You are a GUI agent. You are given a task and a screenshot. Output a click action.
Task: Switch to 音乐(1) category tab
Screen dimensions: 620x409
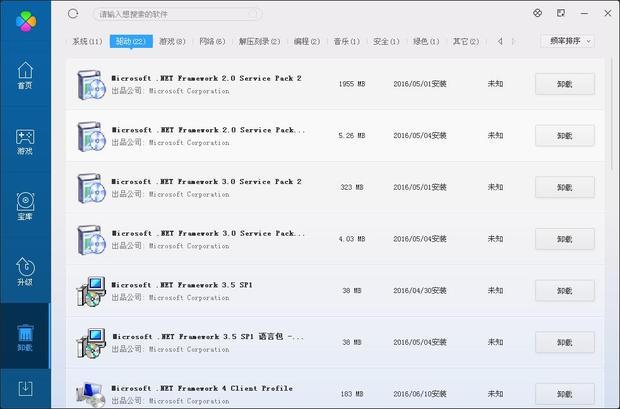pyautogui.click(x=347, y=41)
